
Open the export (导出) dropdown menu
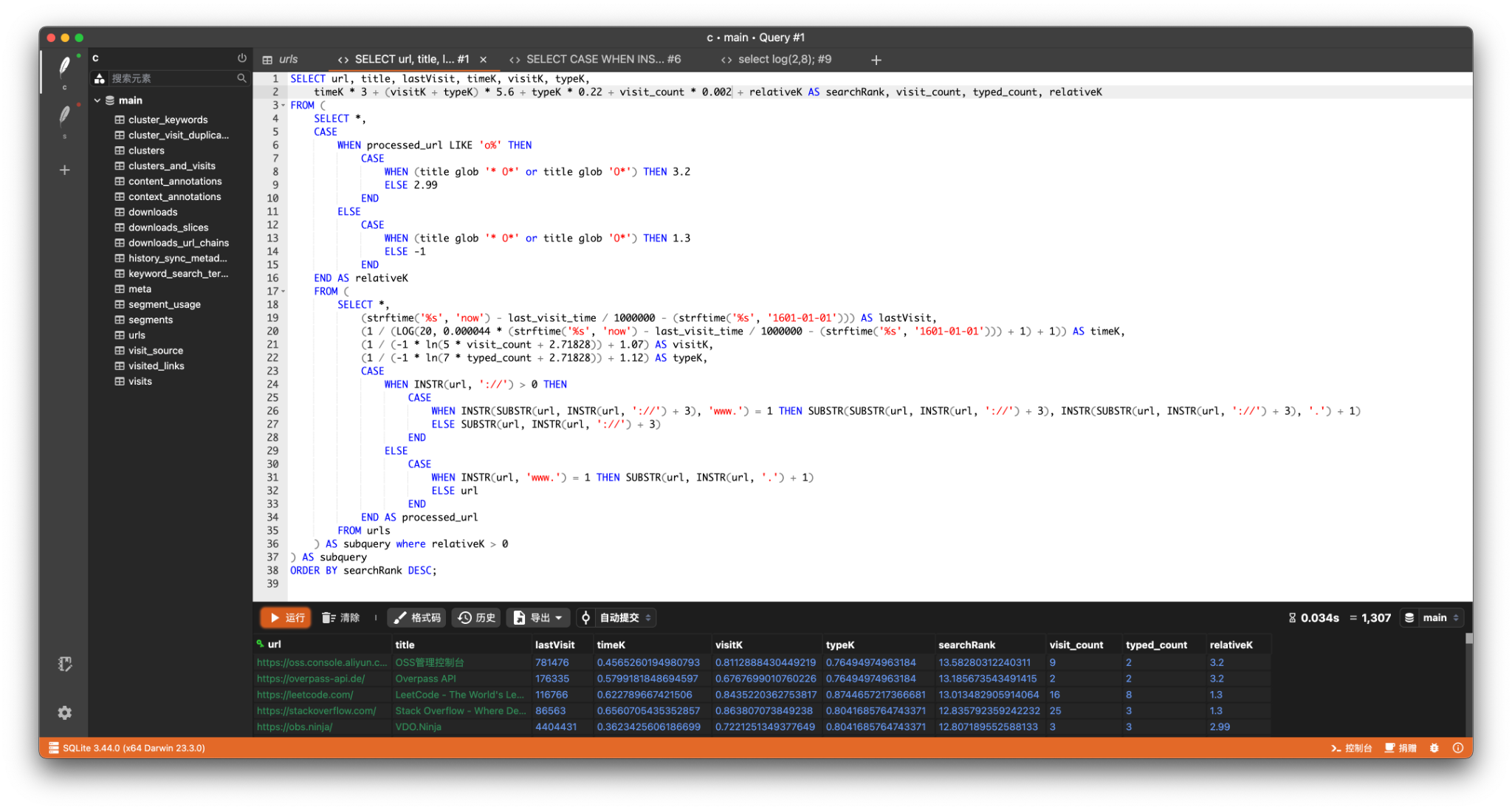coord(537,617)
